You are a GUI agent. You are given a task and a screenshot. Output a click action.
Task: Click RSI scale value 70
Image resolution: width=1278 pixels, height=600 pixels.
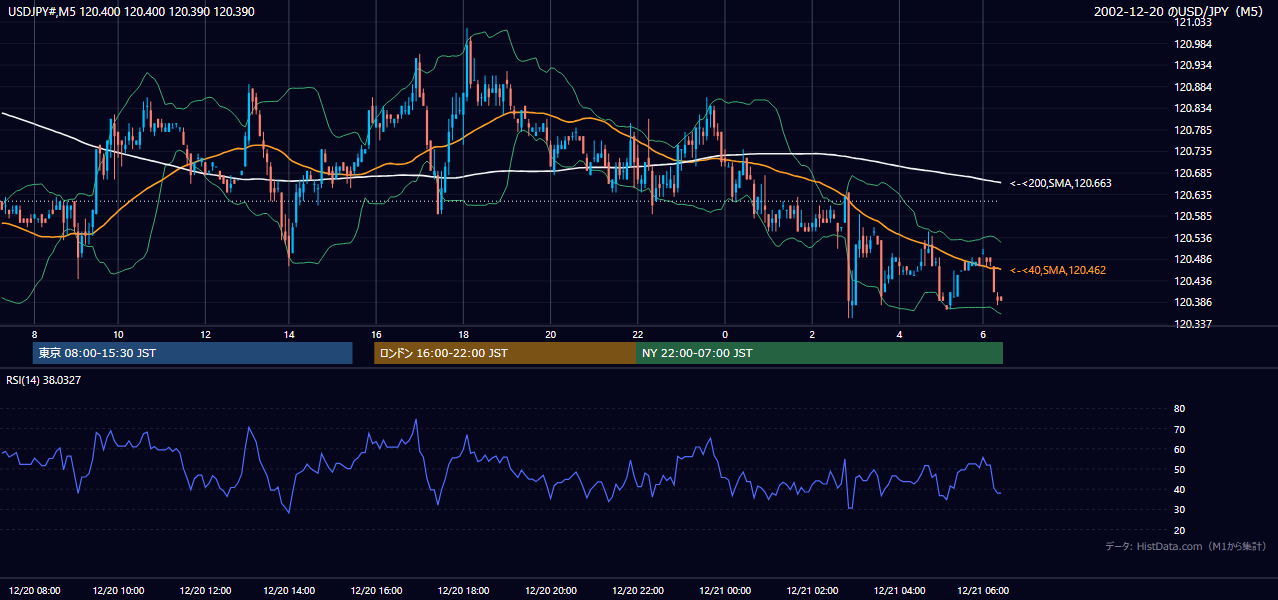(1179, 429)
